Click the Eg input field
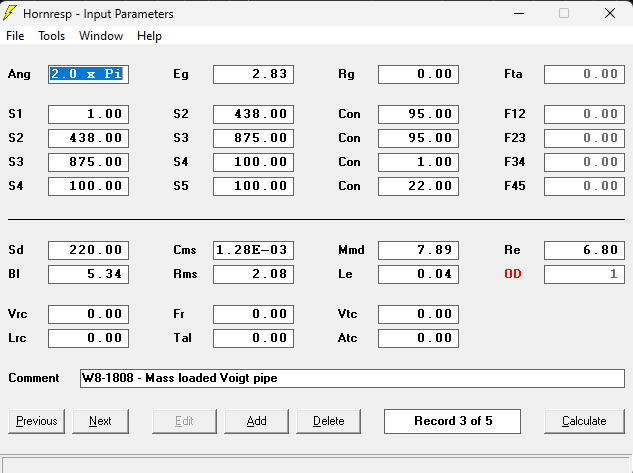Screen dimensions: 633x473 [x=254, y=74]
